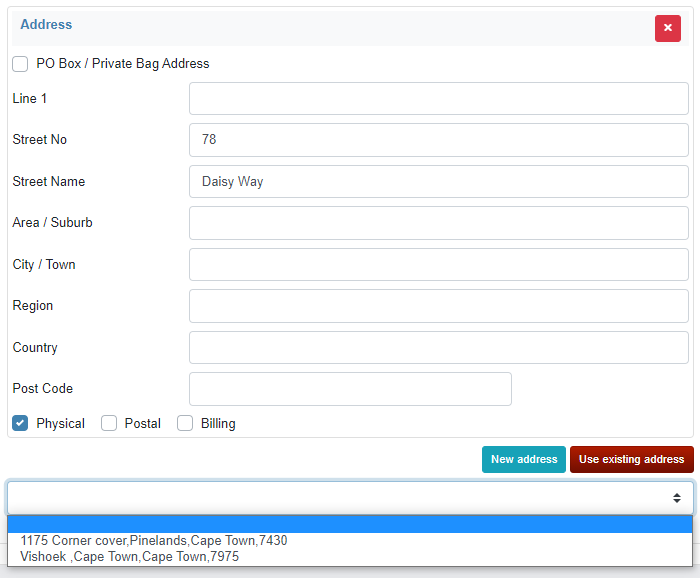This screenshot has height=578, width=700.
Task: Enable the Postal address type checkbox
Action: pos(109,423)
